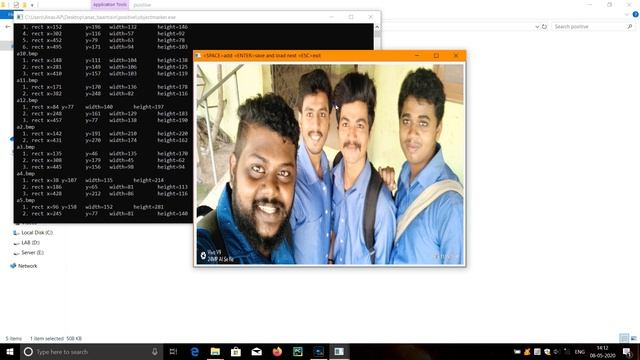The width and height of the screenshot is (640, 360).
Task: Activate the taskbar microphone voice search
Action: [x=155, y=351]
